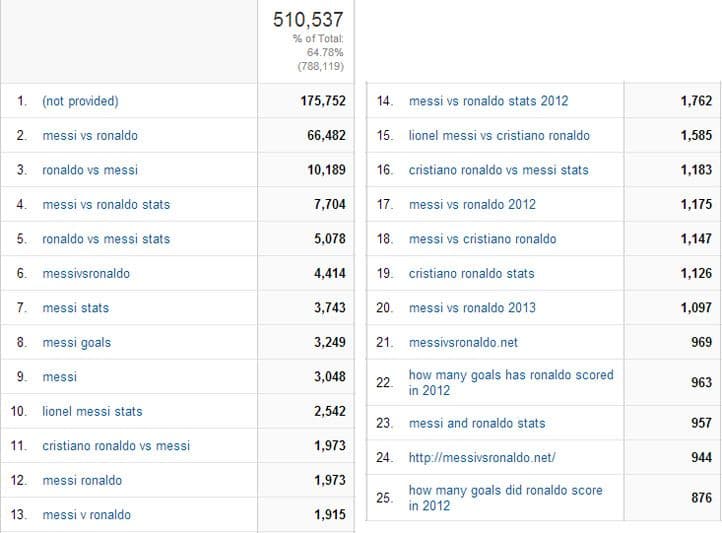Screen dimensions: 722x533
Task: Open 'lionel messi stats' keyword
Action: click(92, 411)
